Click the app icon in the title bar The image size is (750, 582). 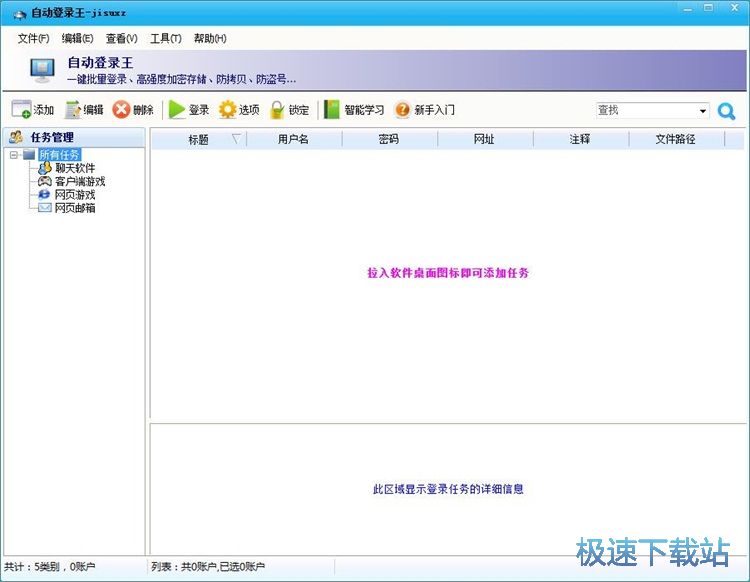tap(20, 14)
